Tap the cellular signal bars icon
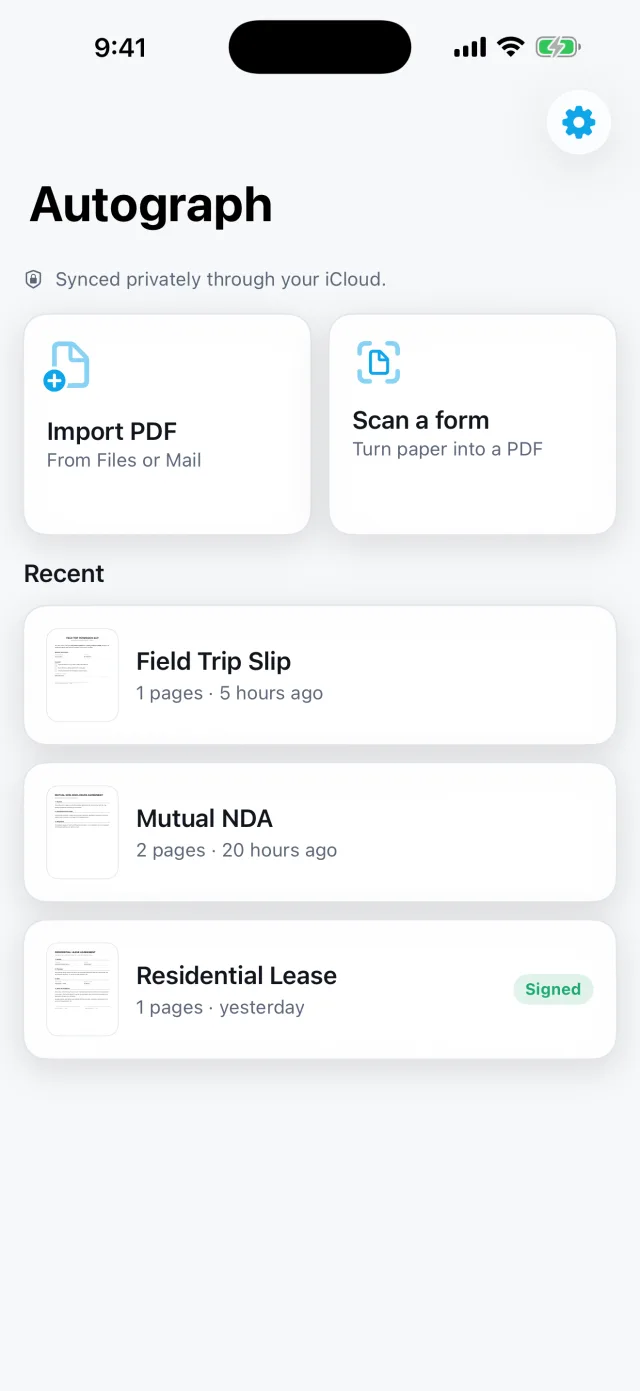Image resolution: width=640 pixels, height=1391 pixels. pyautogui.click(x=469, y=47)
